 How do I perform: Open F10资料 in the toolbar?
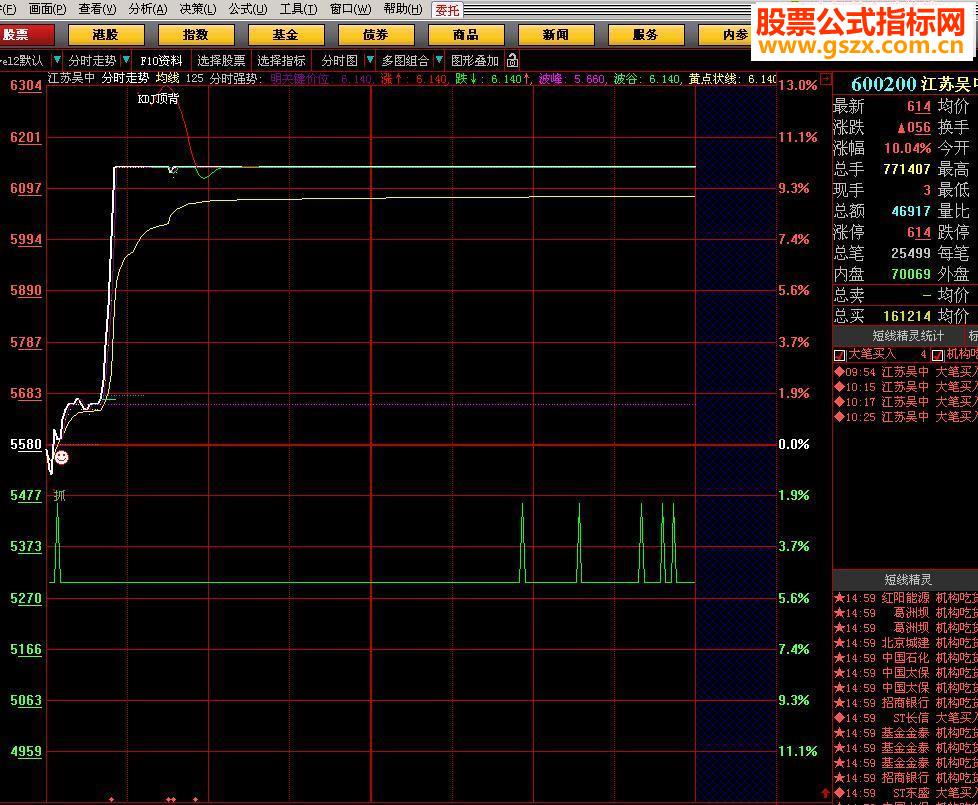pos(162,60)
